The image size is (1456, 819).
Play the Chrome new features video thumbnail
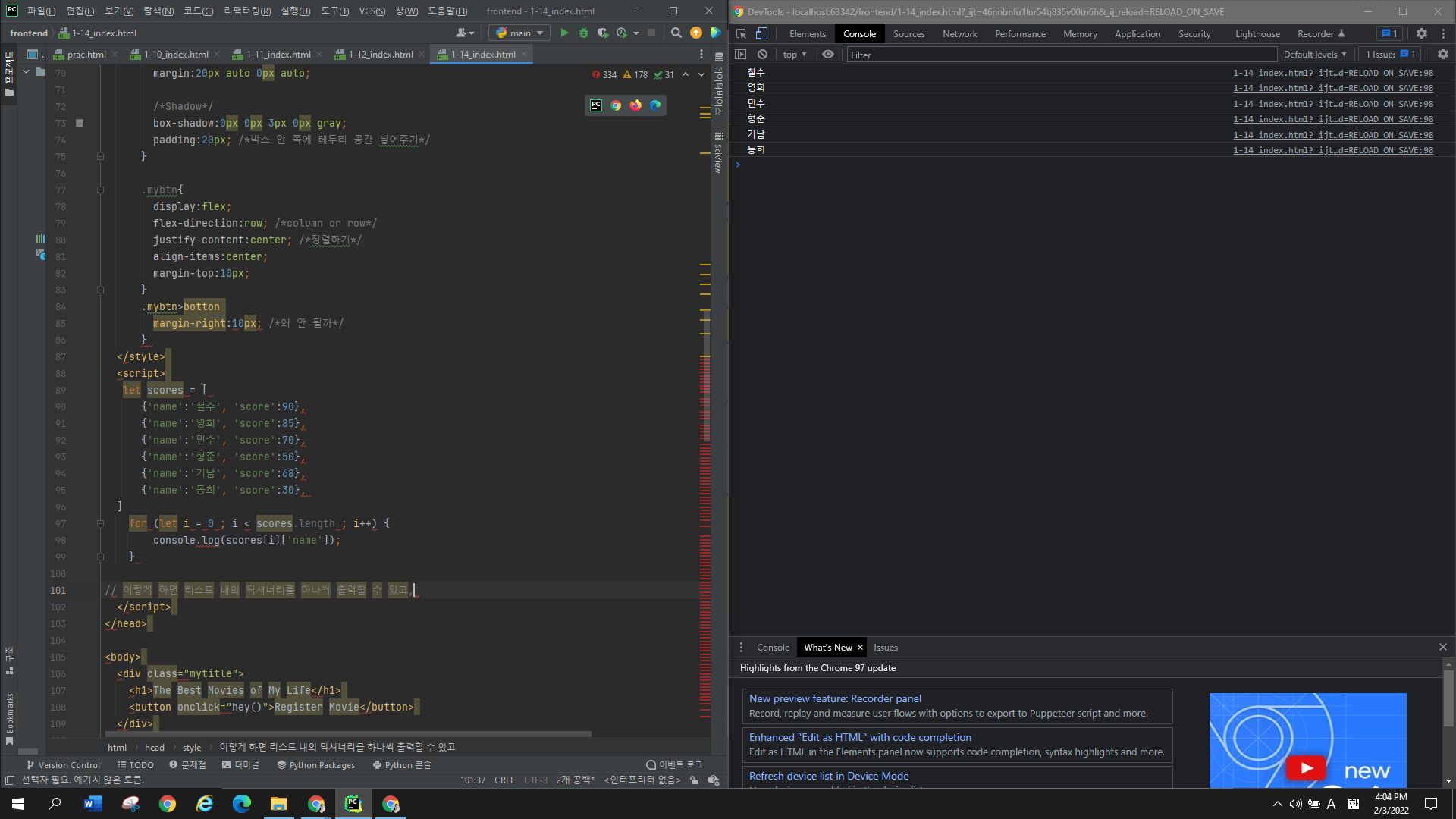[1306, 767]
